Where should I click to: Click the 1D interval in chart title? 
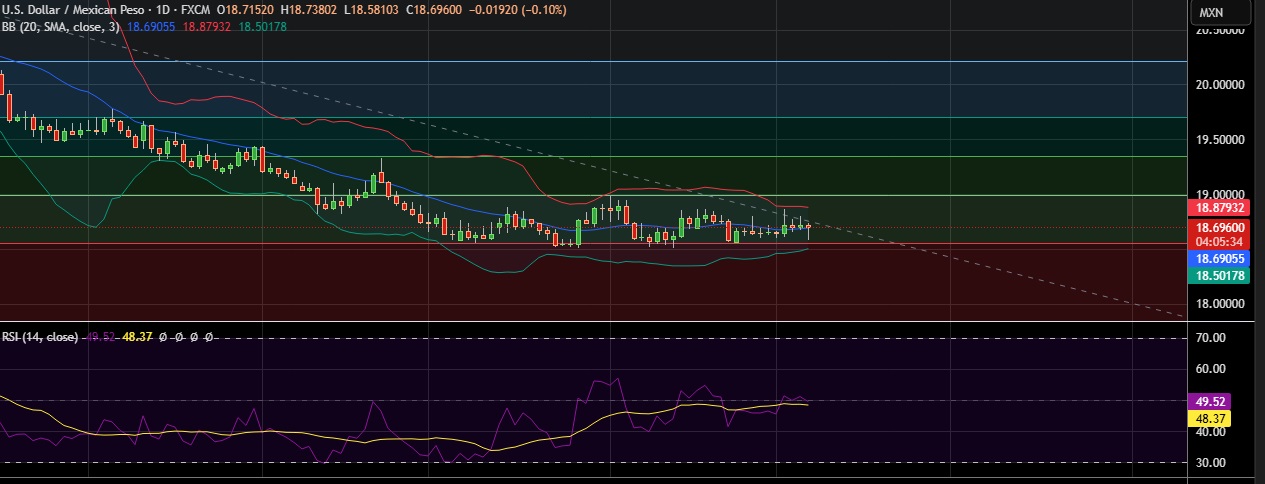tap(163, 10)
